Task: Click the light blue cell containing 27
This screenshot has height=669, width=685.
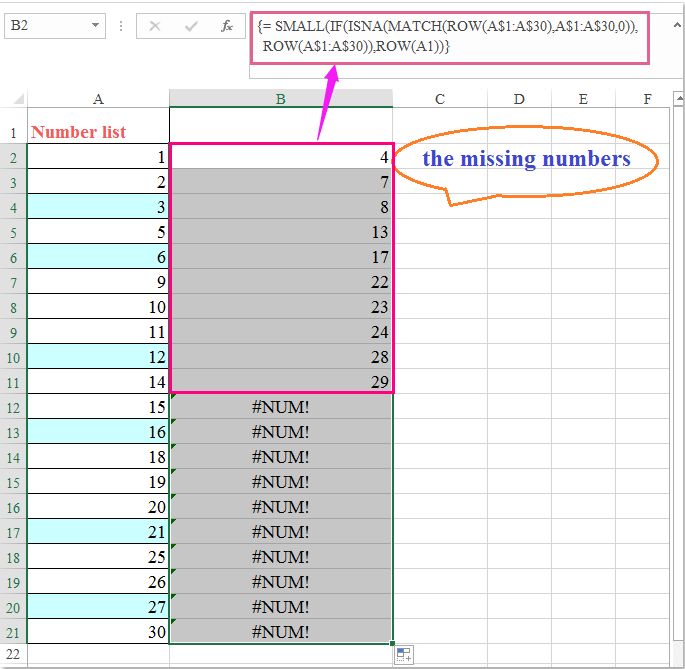Action: click(98, 607)
